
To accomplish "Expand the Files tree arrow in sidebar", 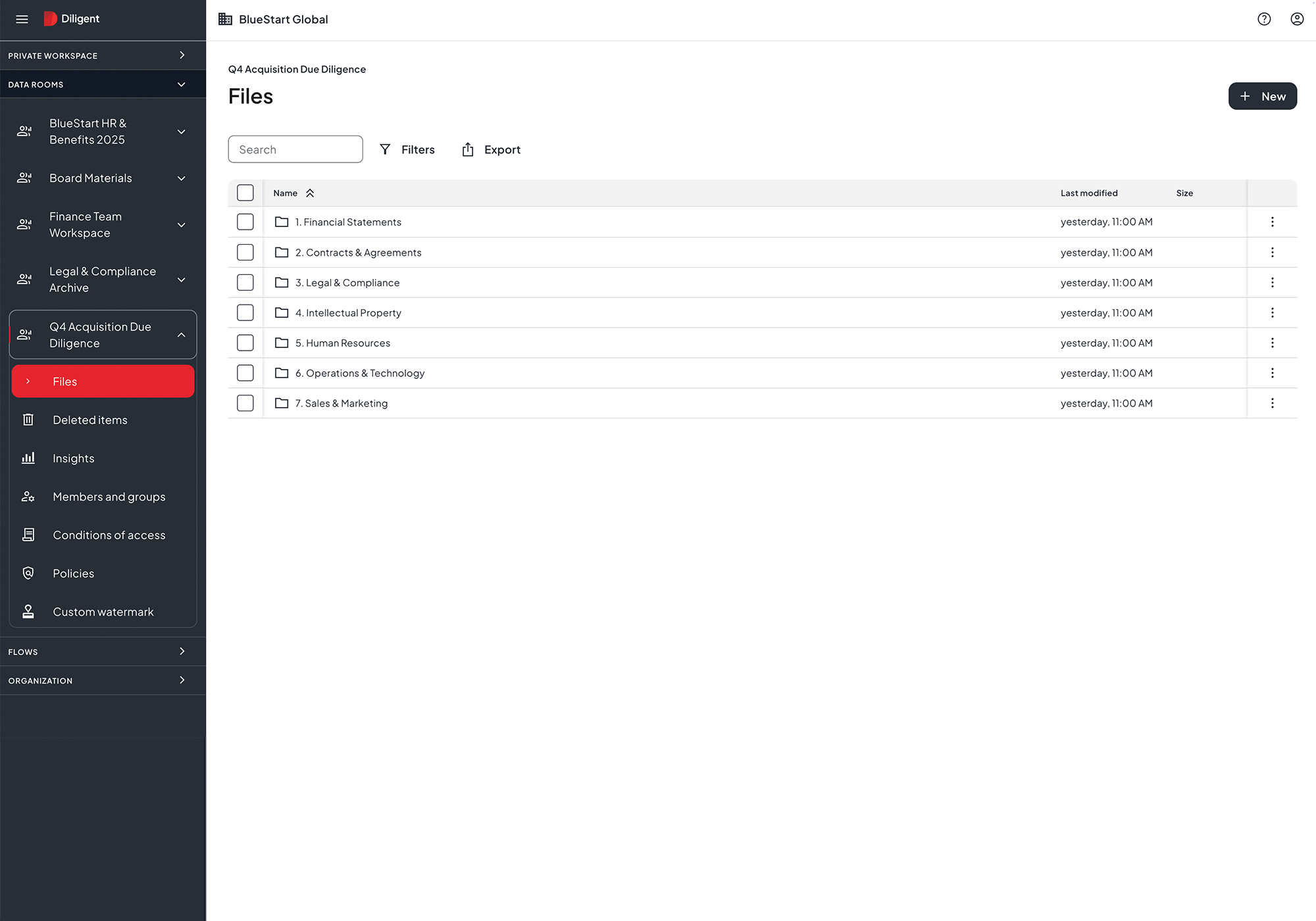I will pyautogui.click(x=28, y=382).
